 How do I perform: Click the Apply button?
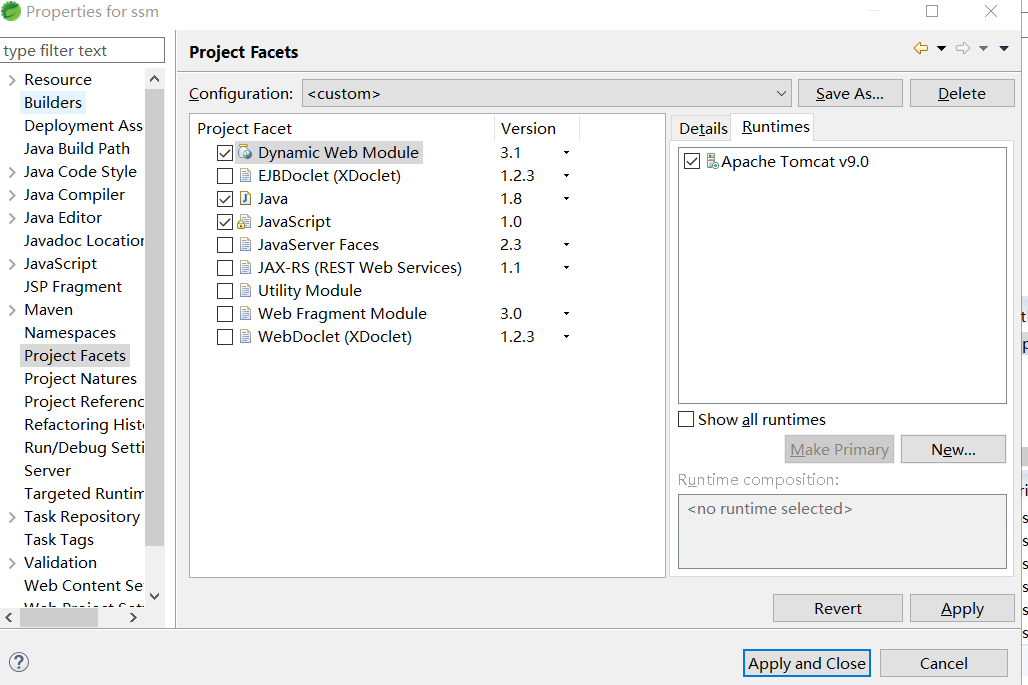(962, 608)
